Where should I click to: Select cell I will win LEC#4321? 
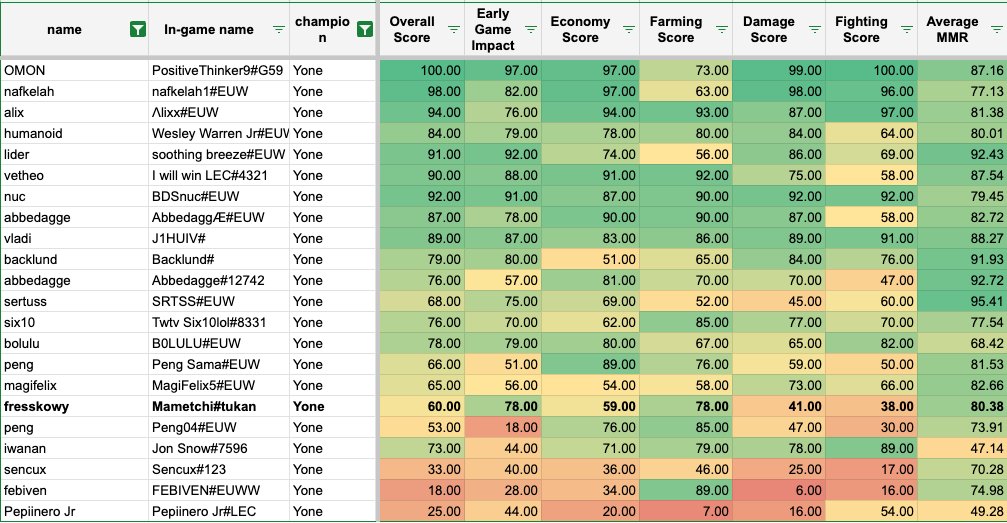coord(219,175)
